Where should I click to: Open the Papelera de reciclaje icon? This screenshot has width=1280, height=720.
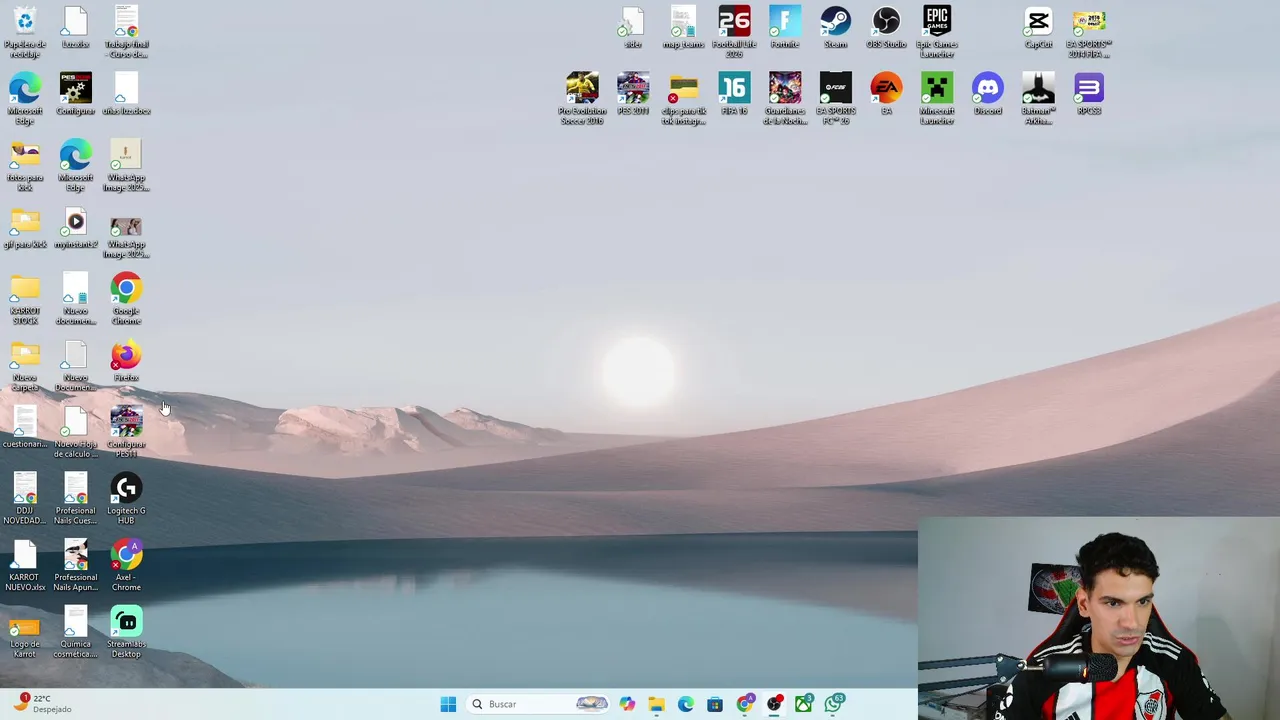point(25,32)
